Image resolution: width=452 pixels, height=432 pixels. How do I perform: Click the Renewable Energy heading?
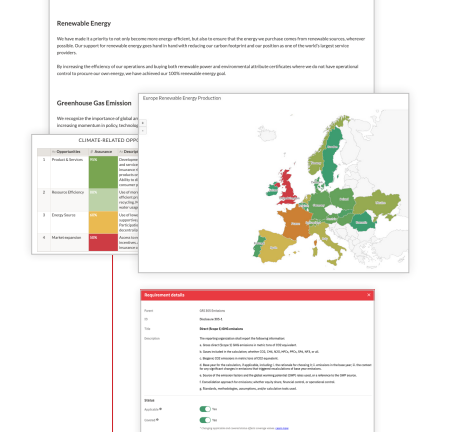(84, 23)
